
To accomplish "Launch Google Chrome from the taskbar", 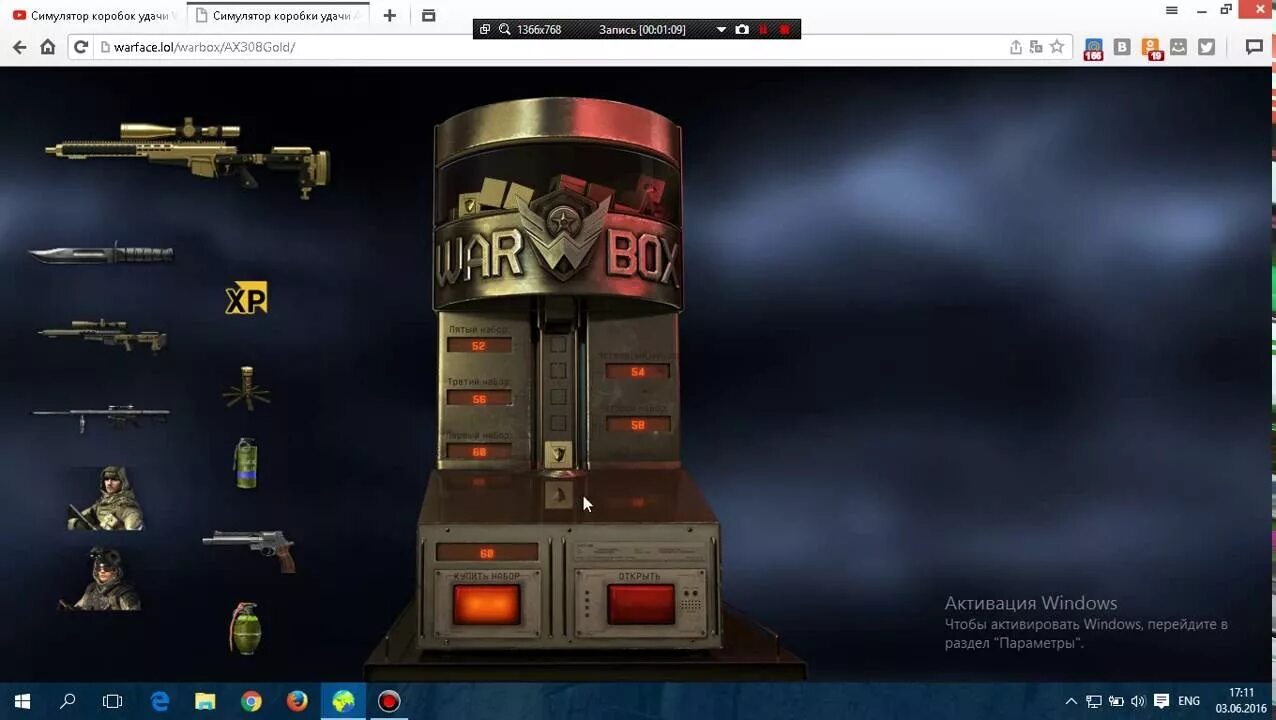I will (251, 701).
